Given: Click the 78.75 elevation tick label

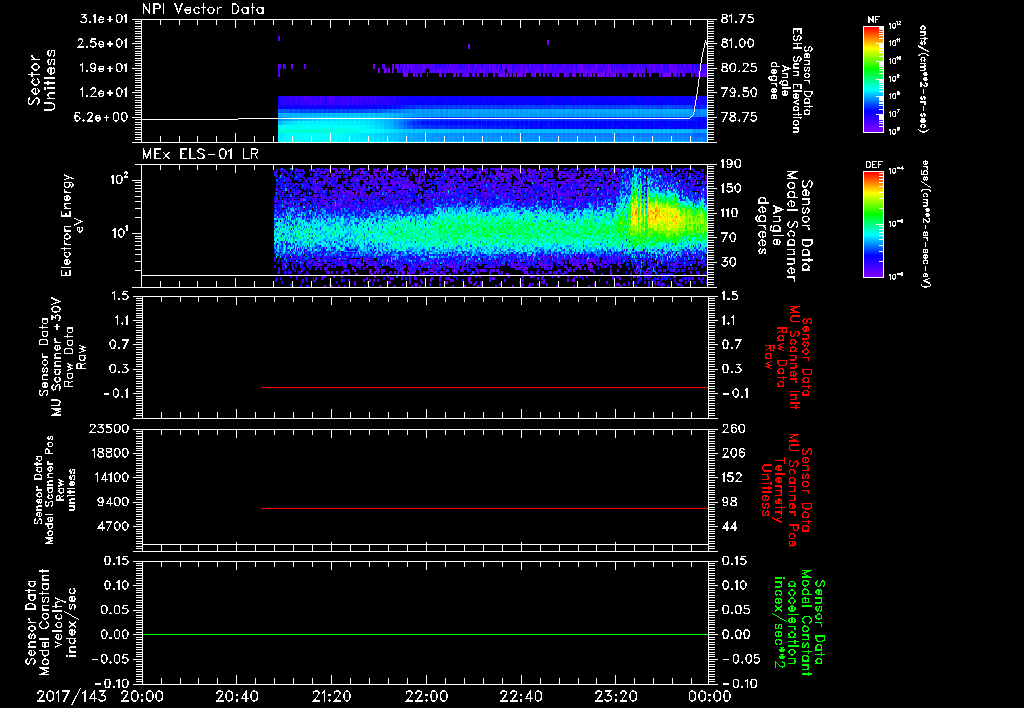Looking at the screenshot, I should pos(737,117).
